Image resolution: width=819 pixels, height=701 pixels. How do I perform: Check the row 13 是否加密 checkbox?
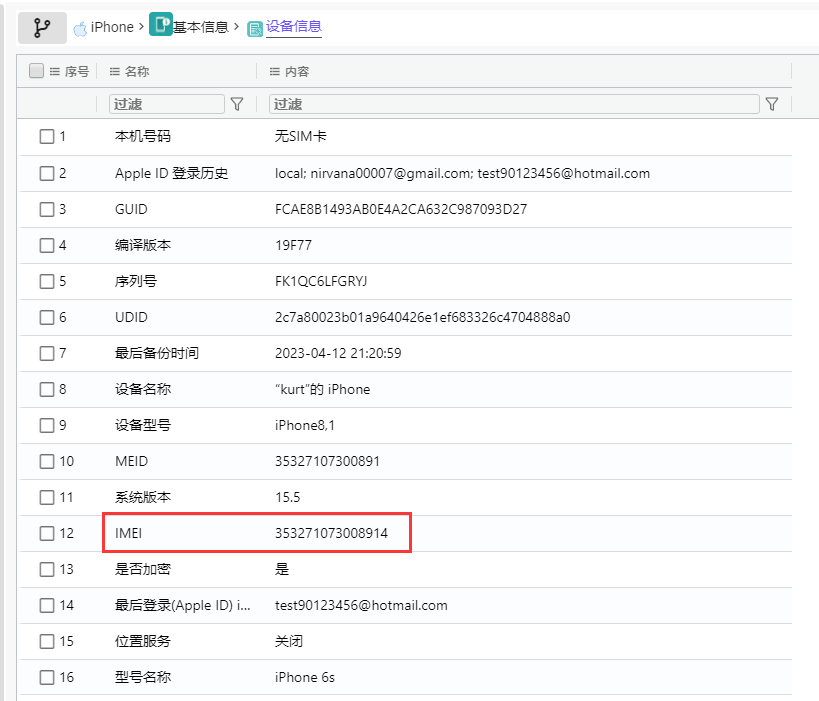(x=47, y=569)
